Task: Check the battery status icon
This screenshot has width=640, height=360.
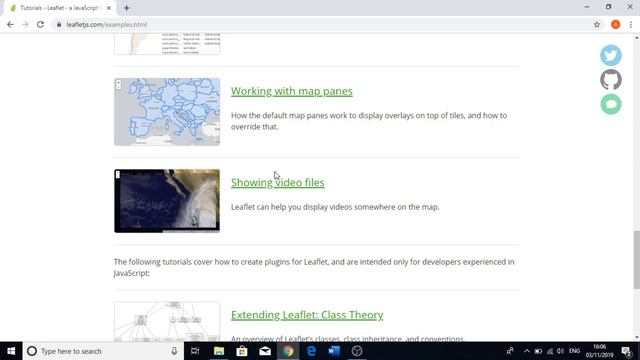Action: [x=538, y=351]
